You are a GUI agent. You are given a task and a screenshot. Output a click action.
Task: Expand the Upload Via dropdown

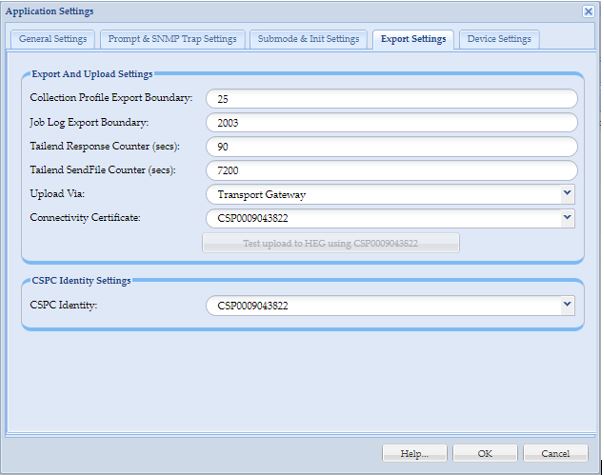click(567, 194)
